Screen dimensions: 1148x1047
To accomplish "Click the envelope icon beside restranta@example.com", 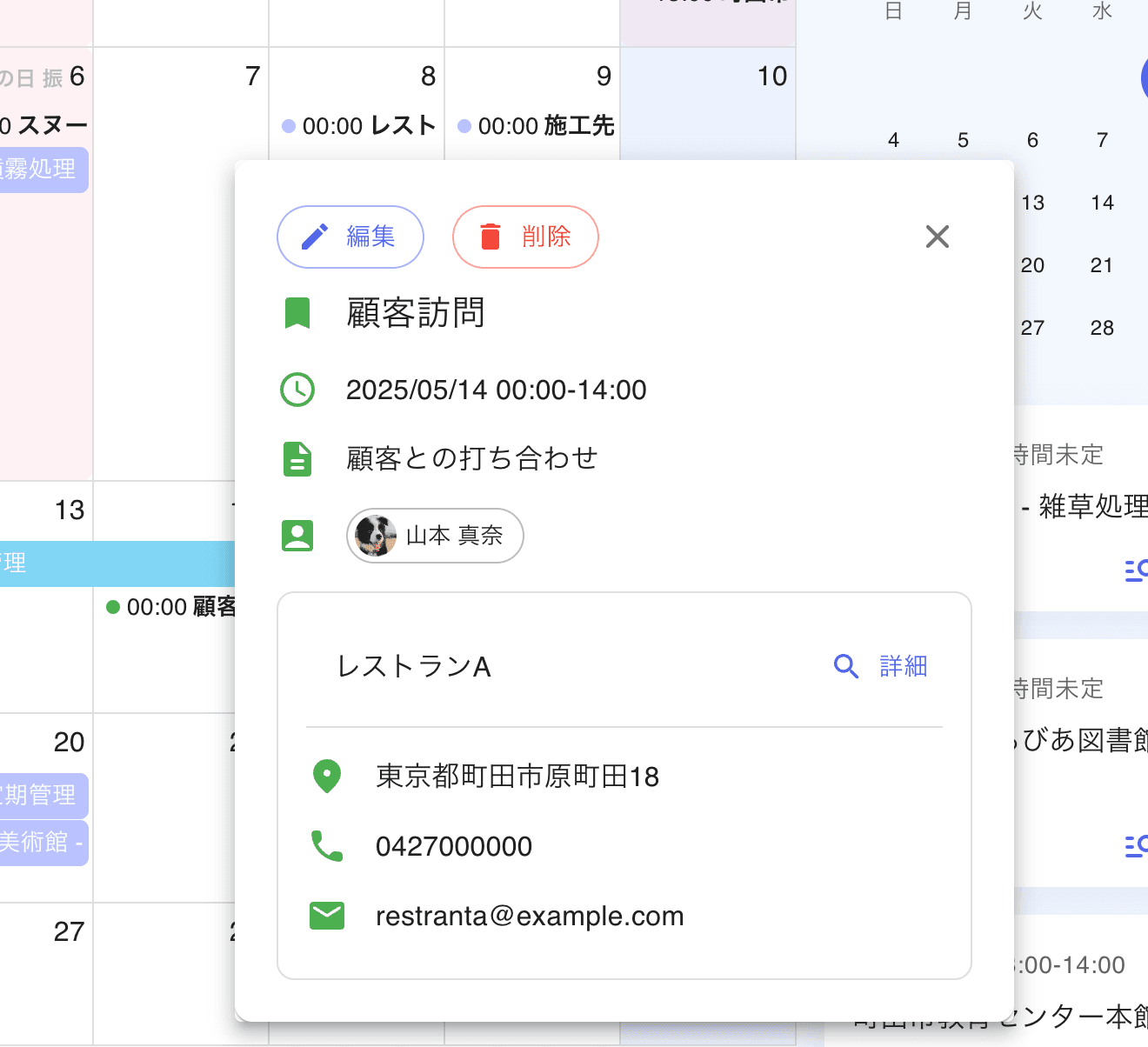I will pos(326,915).
